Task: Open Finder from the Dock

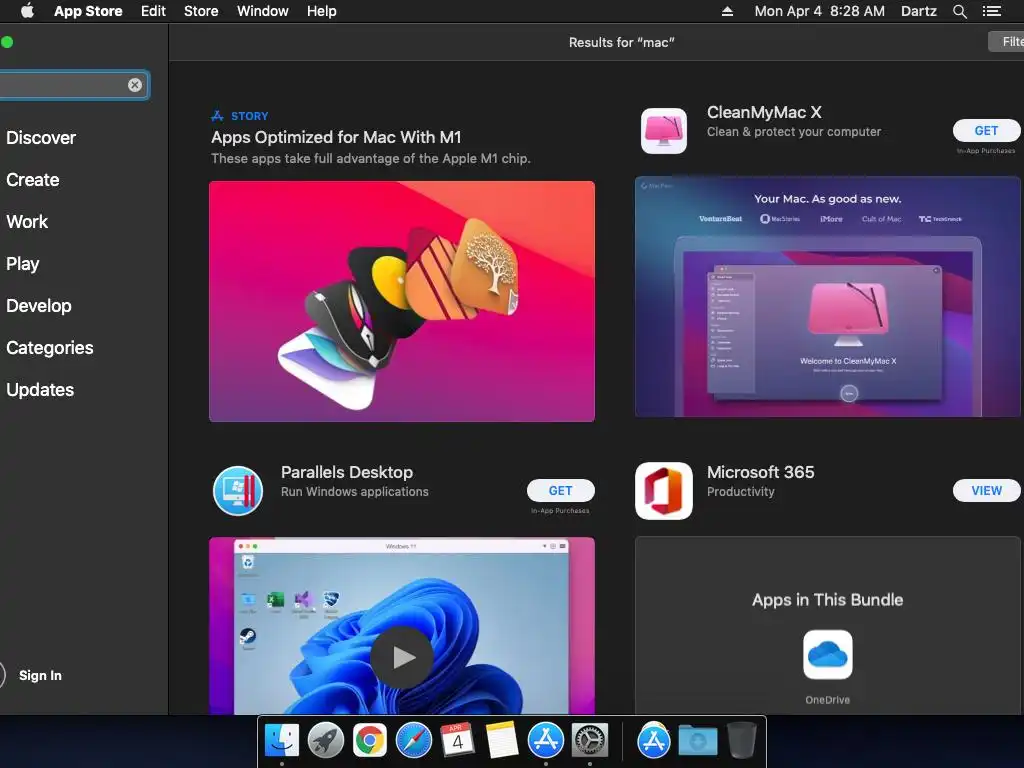Action: pos(281,740)
